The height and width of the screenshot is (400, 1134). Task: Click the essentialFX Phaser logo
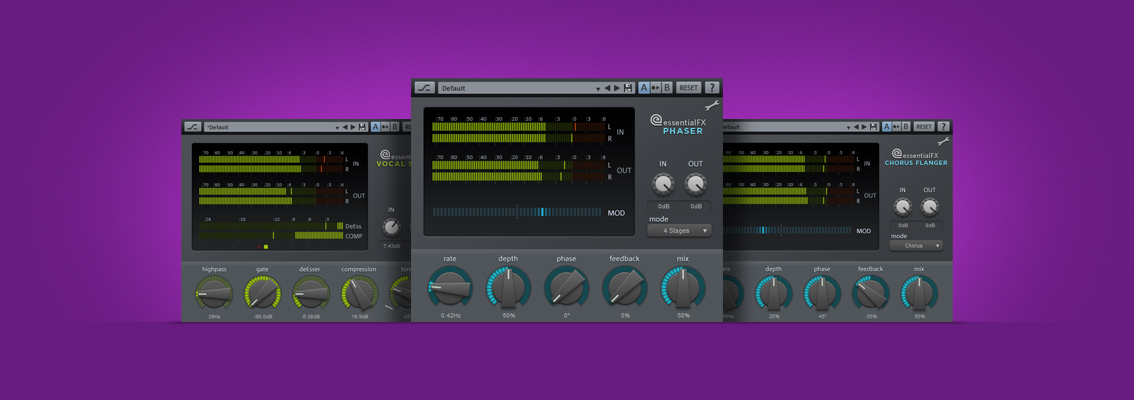coord(678,124)
